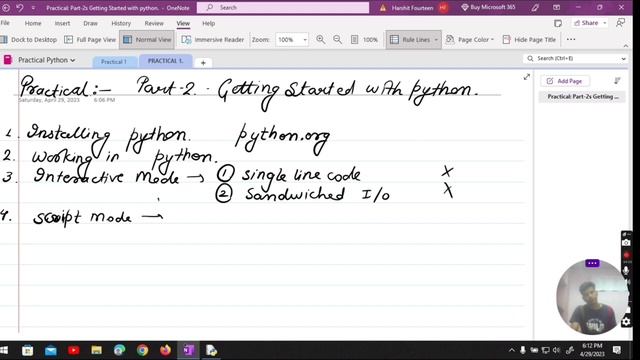Image resolution: width=640 pixels, height=360 pixels.
Task: Switch to OneNote taskbar icon
Action: click(x=188, y=350)
